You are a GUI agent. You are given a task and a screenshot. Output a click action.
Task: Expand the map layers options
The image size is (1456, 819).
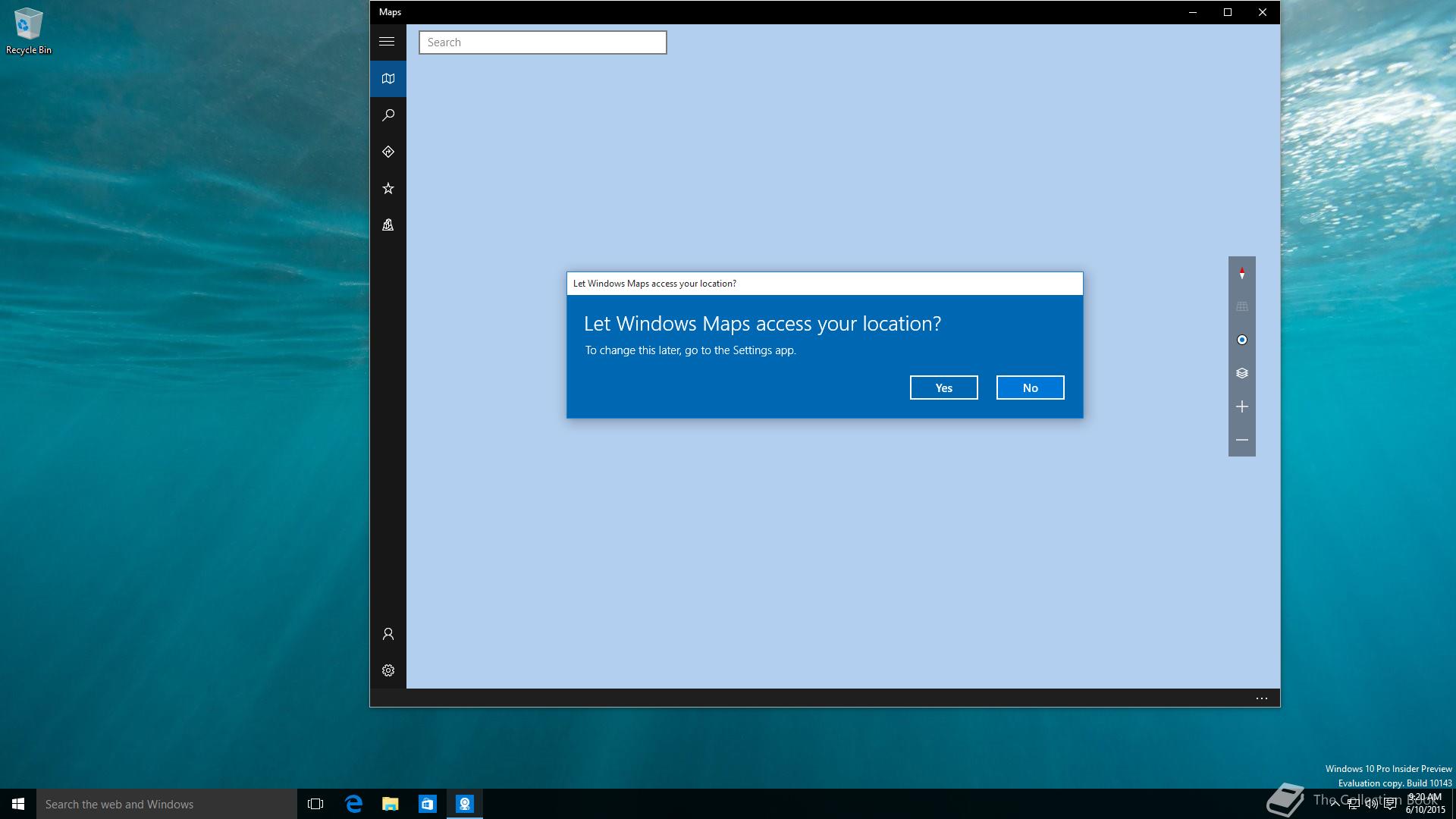click(x=1241, y=373)
